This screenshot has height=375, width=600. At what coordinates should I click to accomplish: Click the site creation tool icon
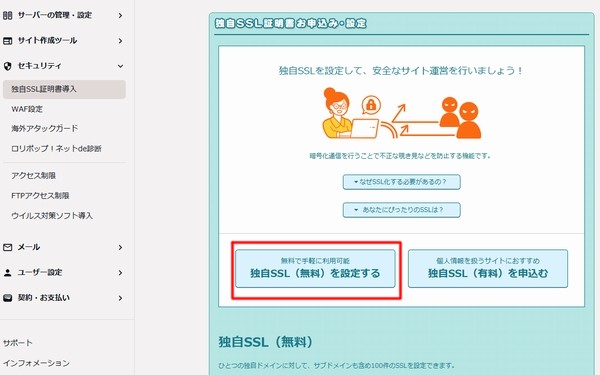pyautogui.click(x=7, y=41)
